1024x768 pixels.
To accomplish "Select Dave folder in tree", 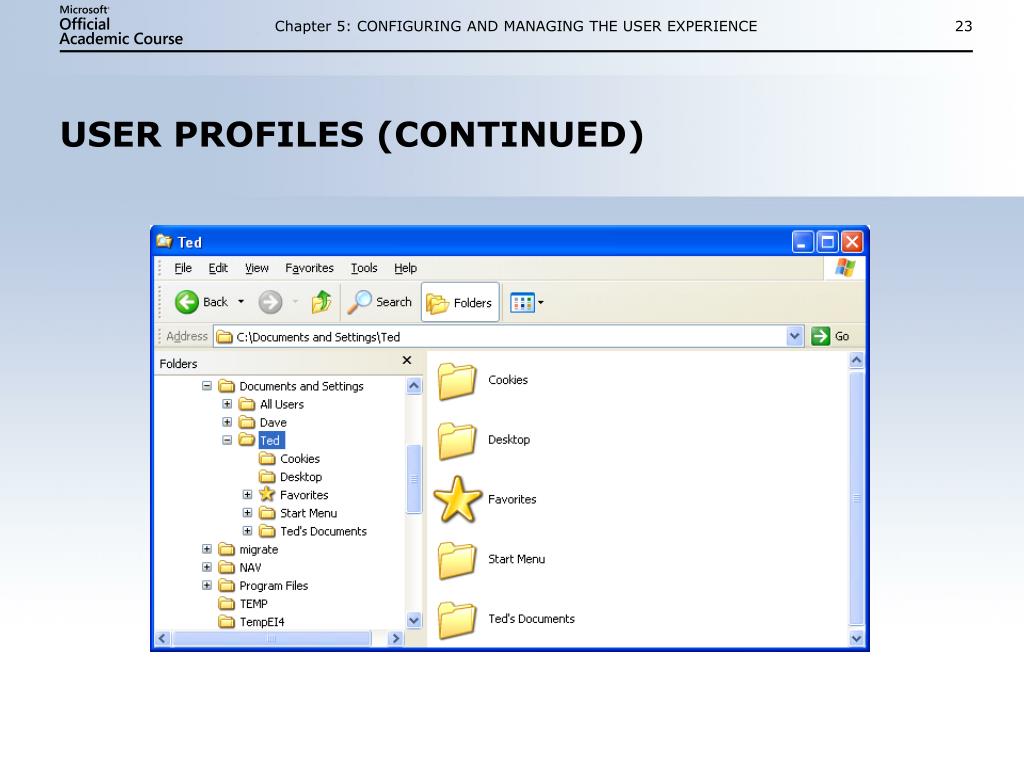I will [x=263, y=423].
